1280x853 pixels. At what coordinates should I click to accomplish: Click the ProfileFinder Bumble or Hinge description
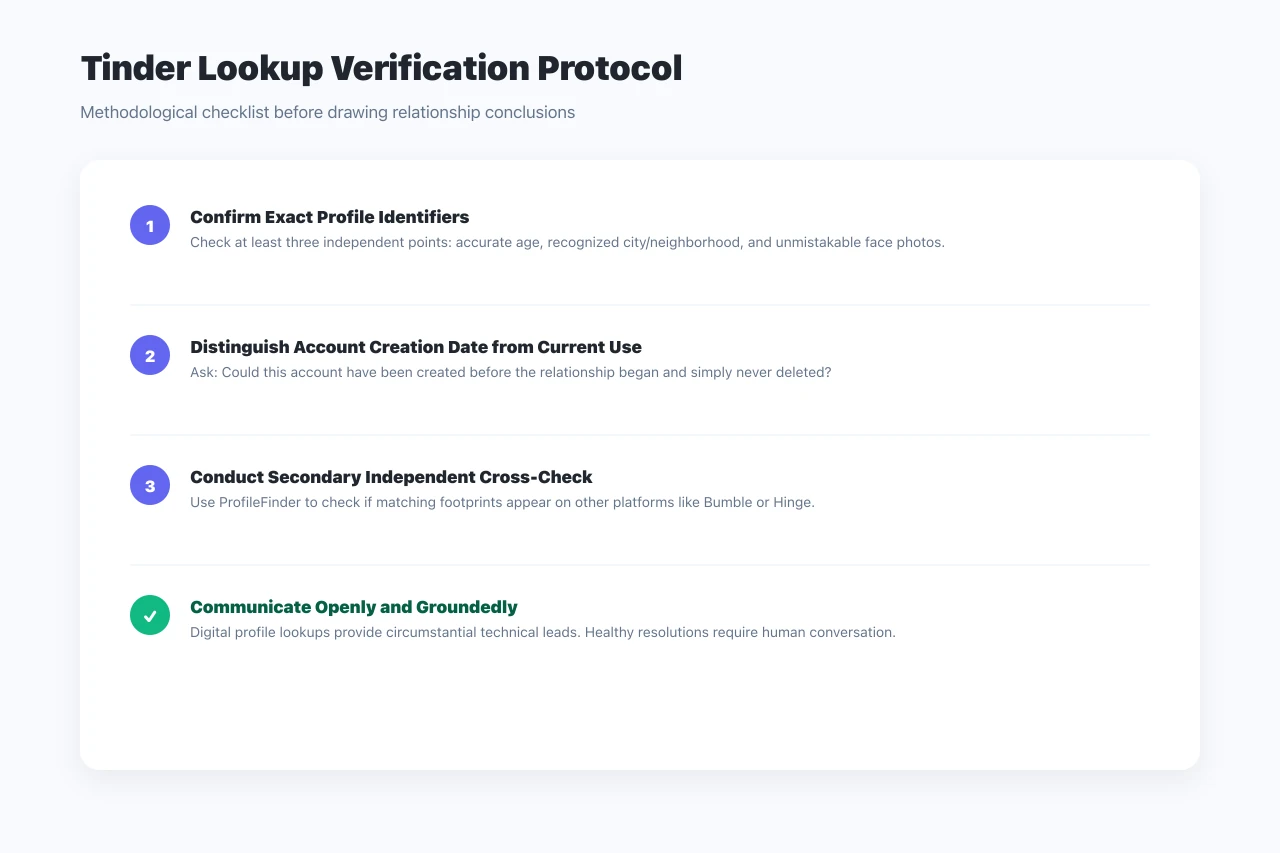coord(502,502)
